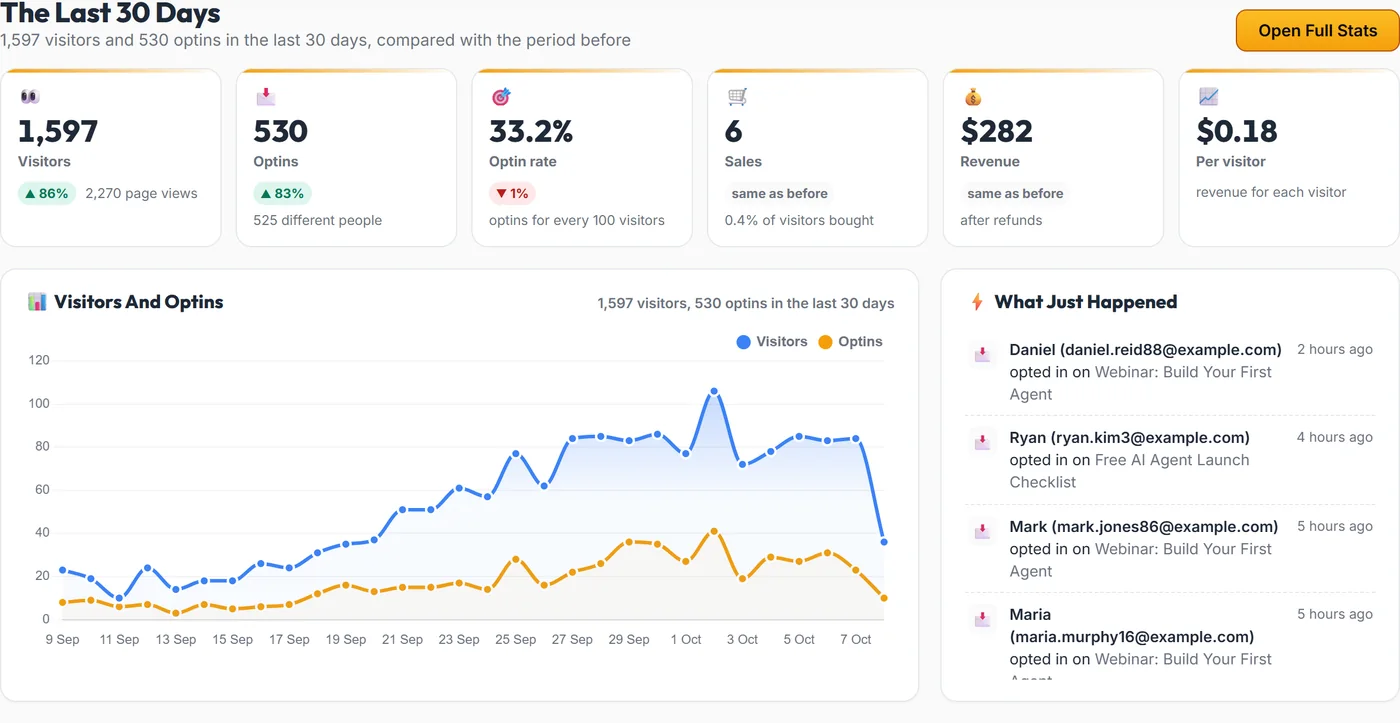Click the inbox icon on Optins card

pyautogui.click(x=265, y=97)
